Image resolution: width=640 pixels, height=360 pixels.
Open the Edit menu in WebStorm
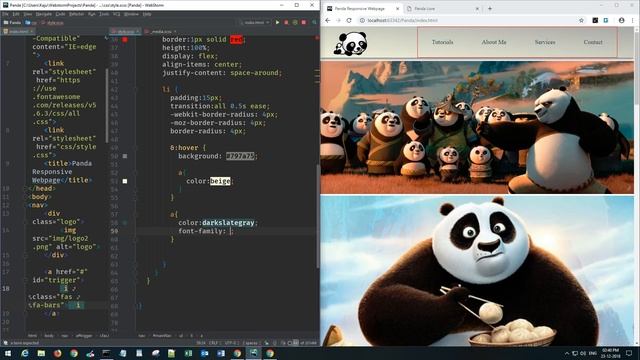pos(16,14)
